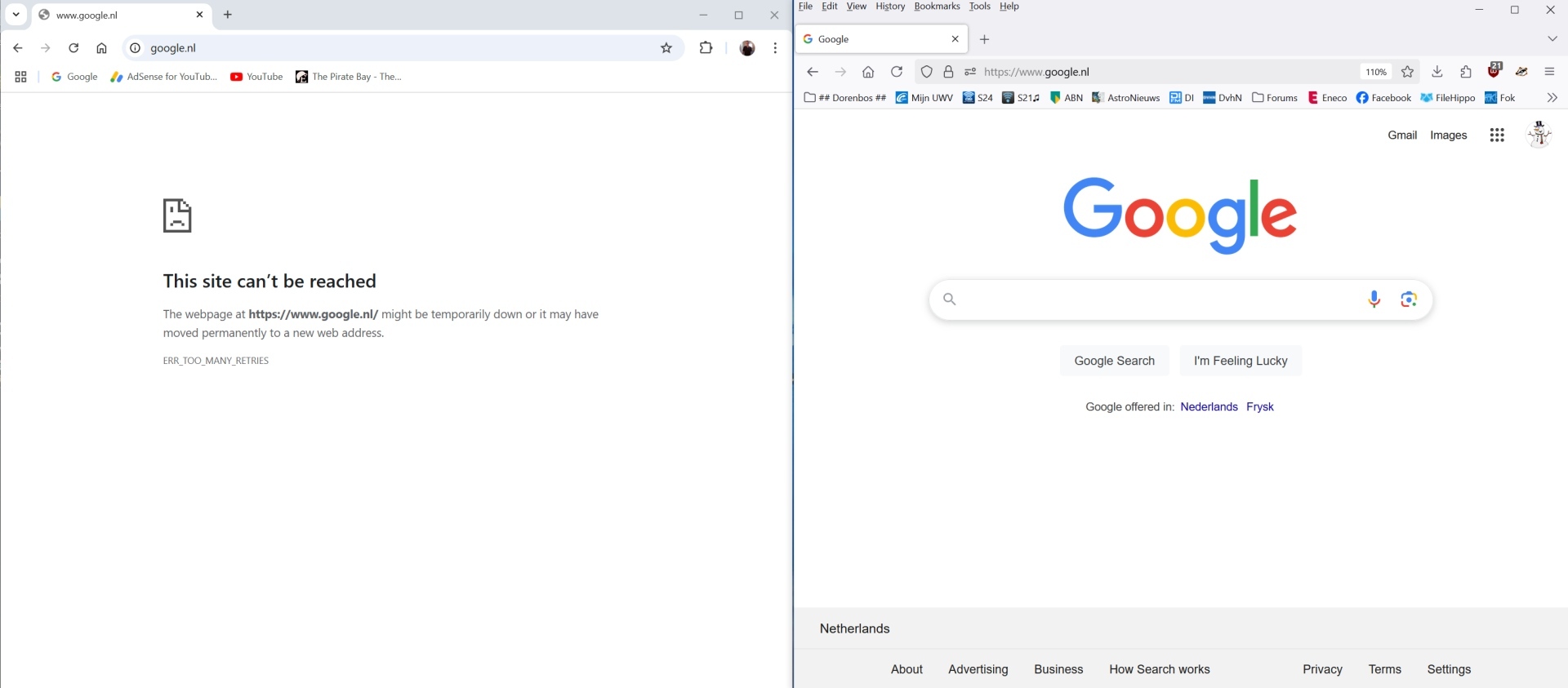Close the www.google.nl Chrome tab
The image size is (1568, 688).
199,15
